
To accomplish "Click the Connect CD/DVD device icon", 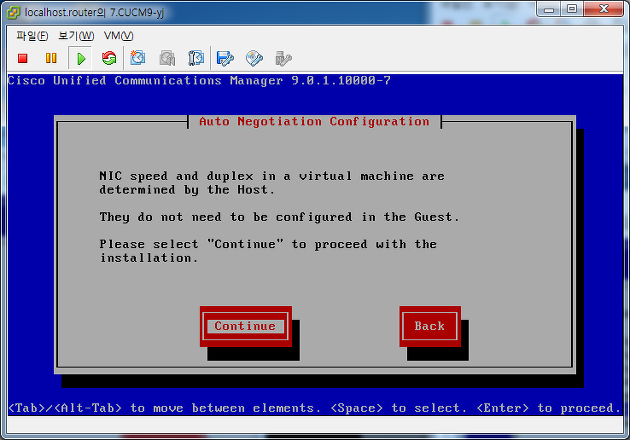I will tap(254, 58).
